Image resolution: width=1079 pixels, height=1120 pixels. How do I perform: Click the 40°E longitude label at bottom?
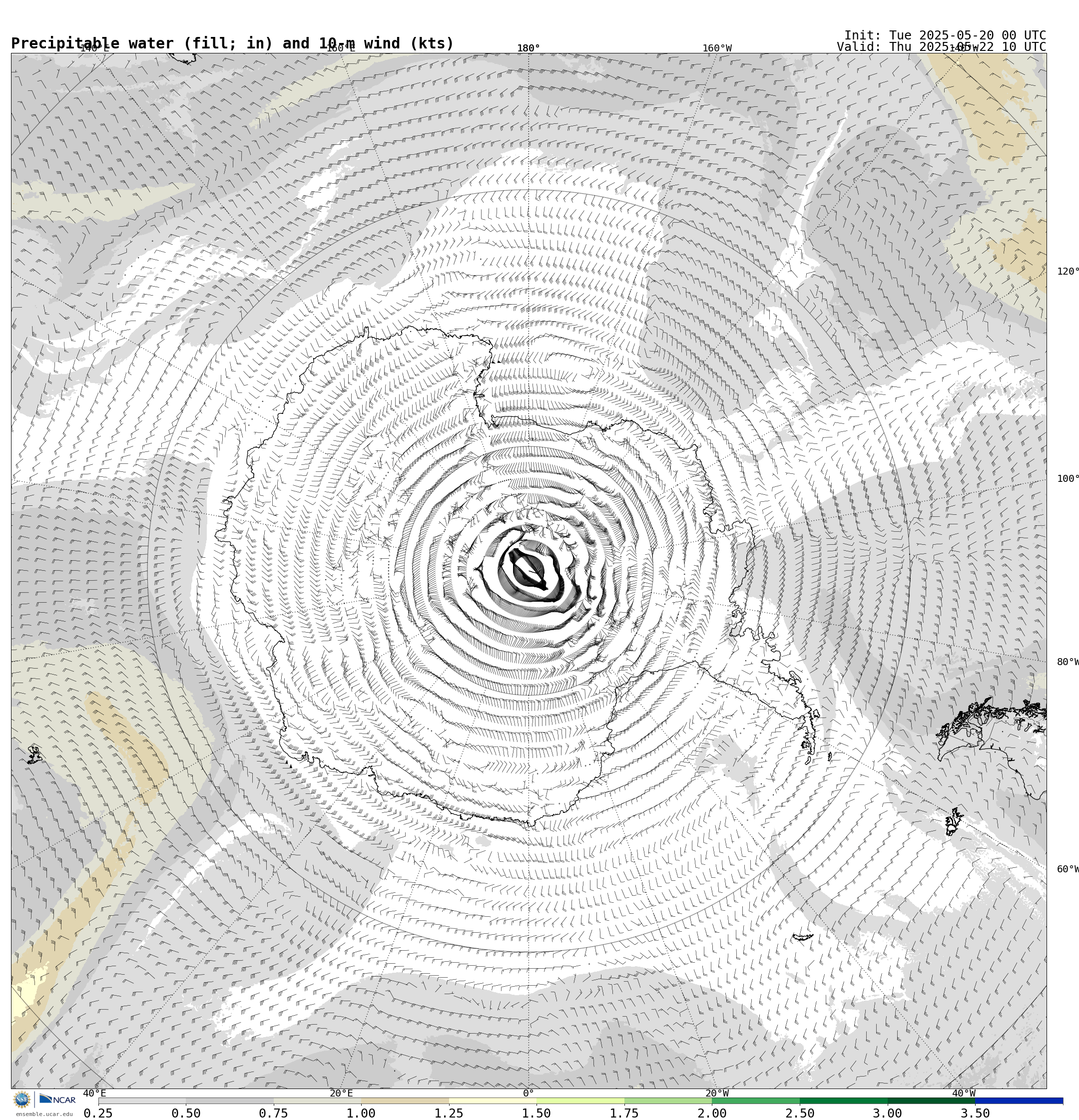tap(94, 1093)
